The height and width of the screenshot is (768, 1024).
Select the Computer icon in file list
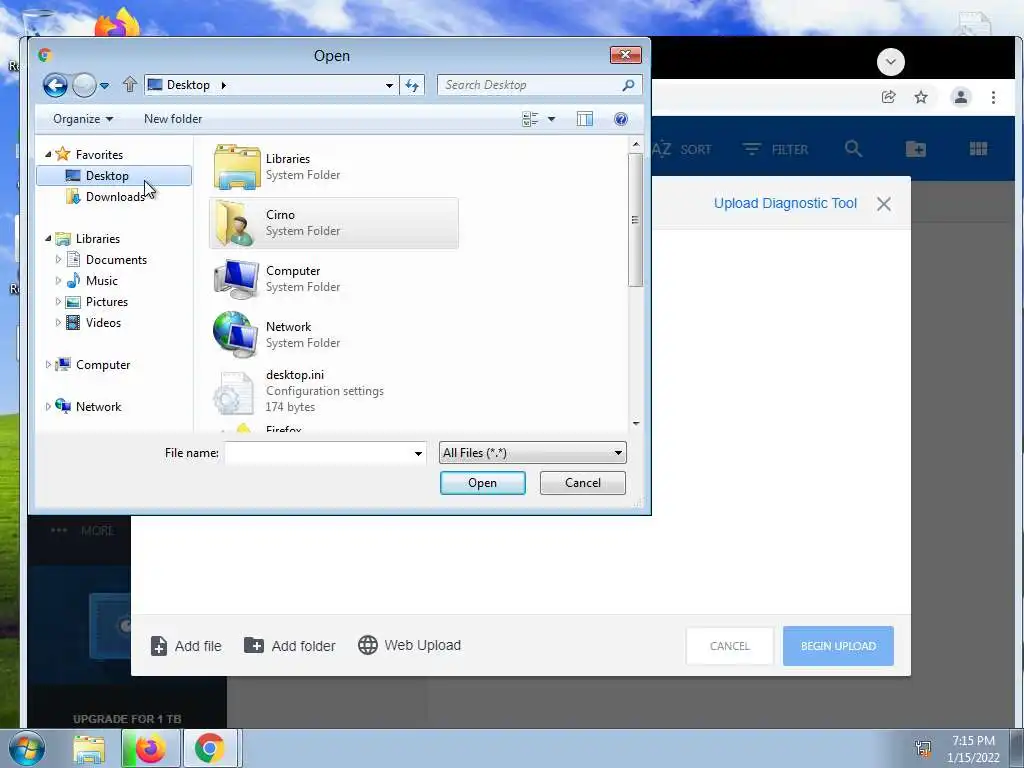[236, 279]
